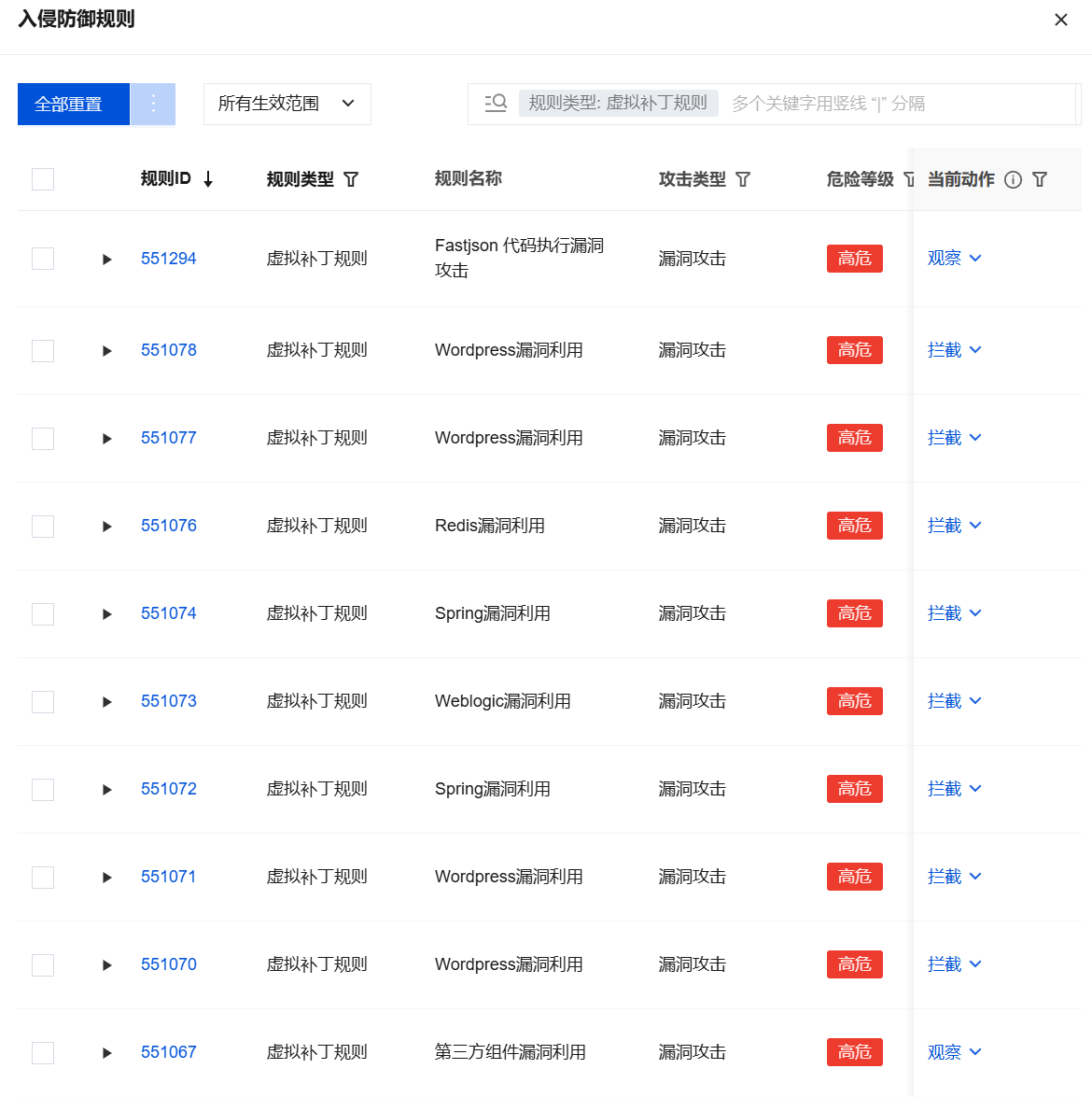Open rule ID link 551071

[169, 878]
